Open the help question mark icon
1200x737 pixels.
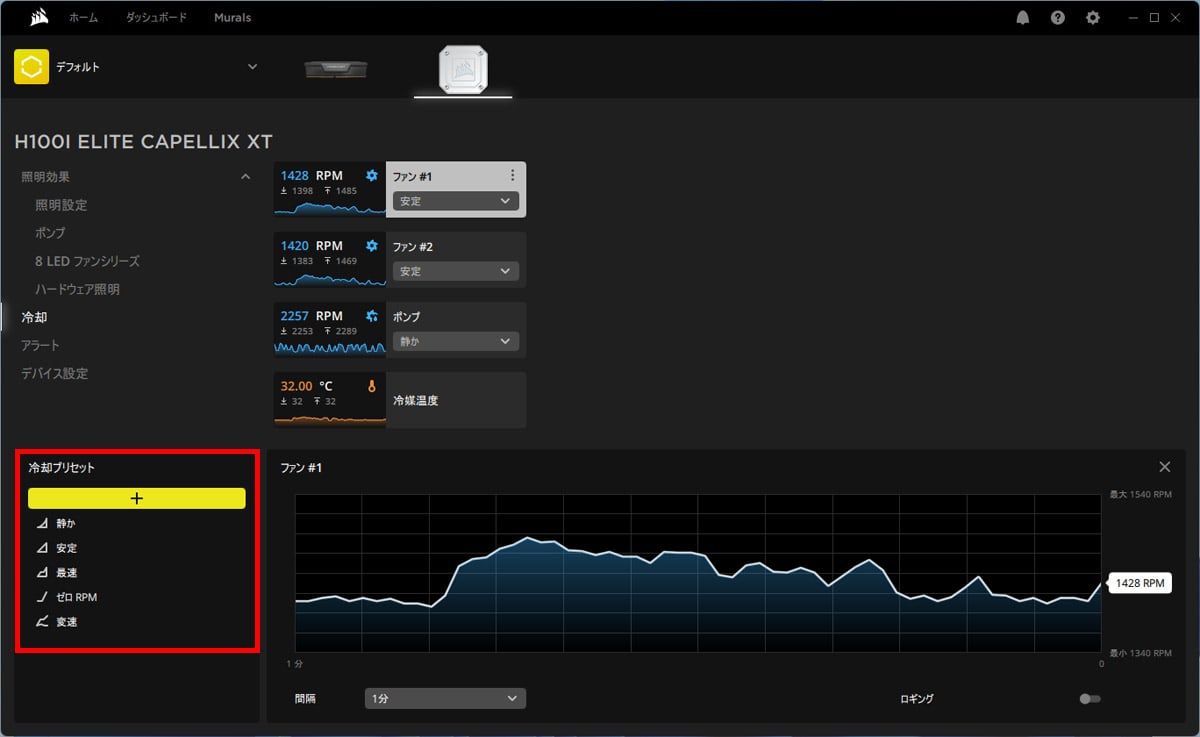[1058, 18]
